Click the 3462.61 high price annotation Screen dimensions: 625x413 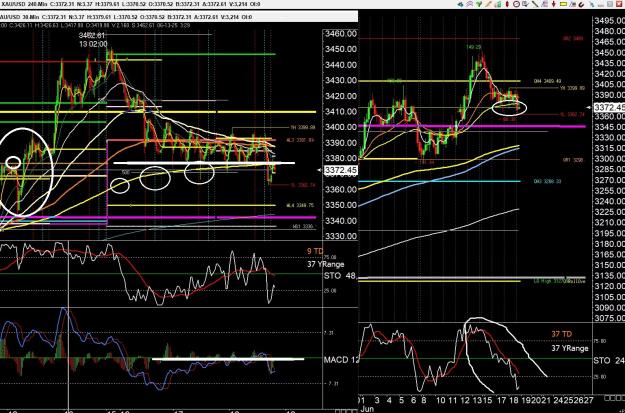pos(94,36)
